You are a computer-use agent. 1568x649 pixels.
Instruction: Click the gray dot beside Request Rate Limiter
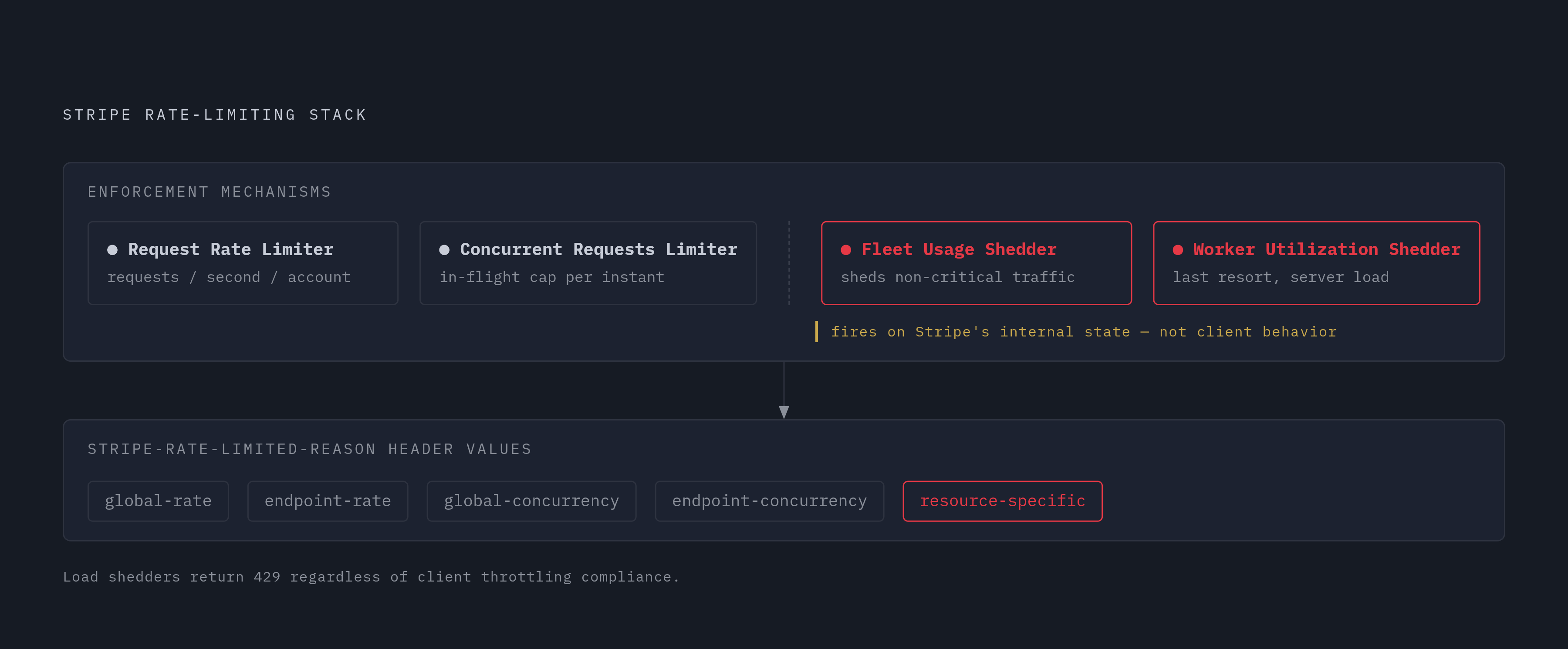112,250
